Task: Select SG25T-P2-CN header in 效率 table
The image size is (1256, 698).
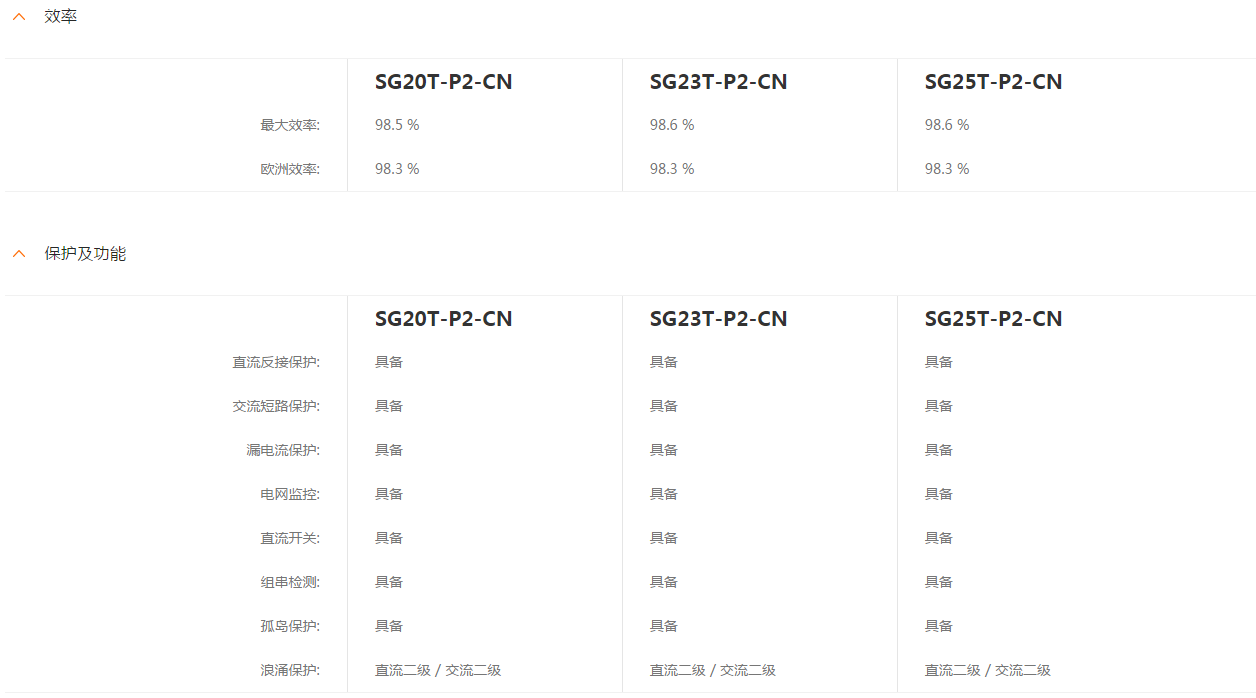Action: click(x=994, y=82)
